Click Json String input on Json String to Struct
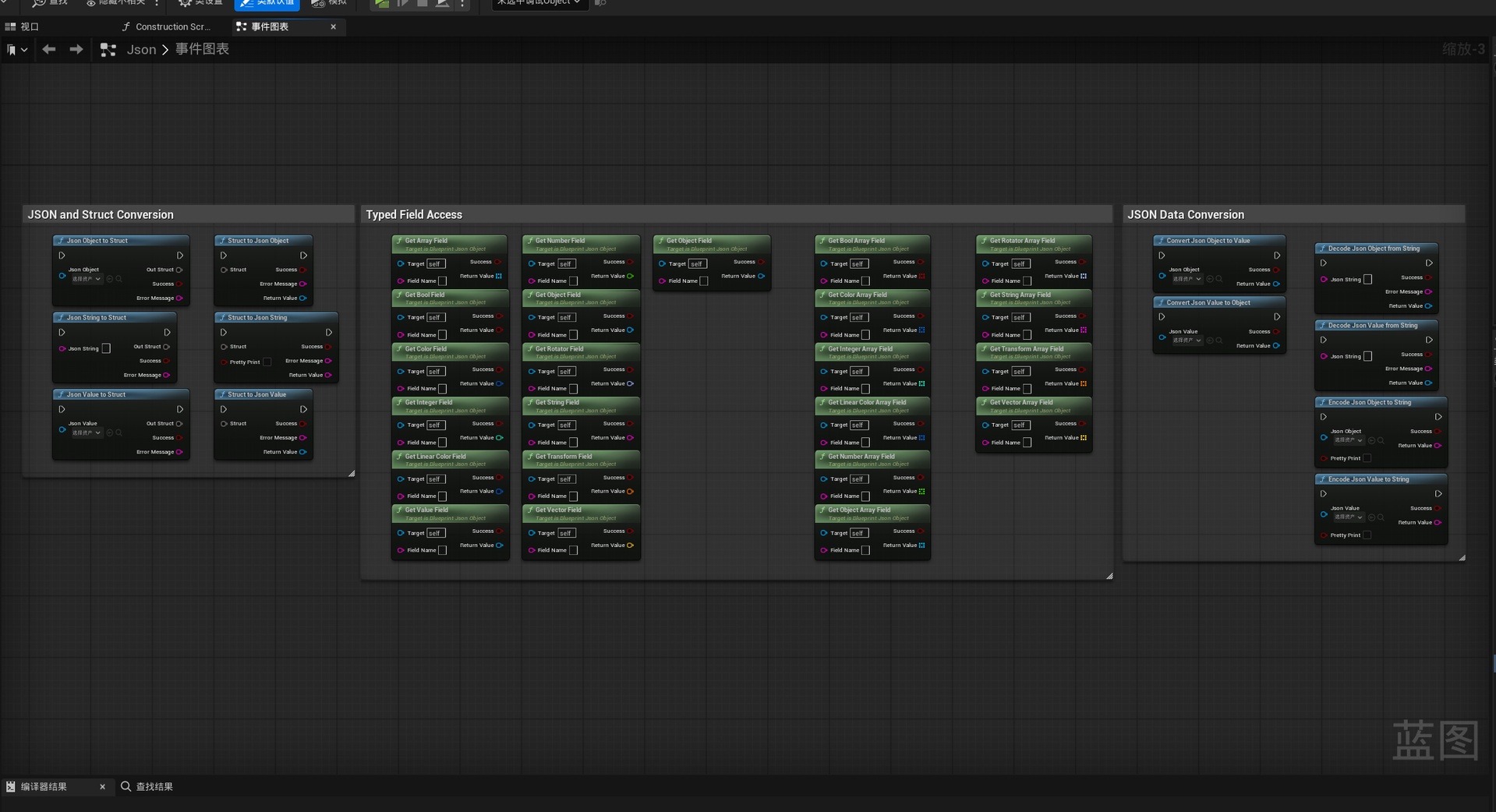 point(107,349)
